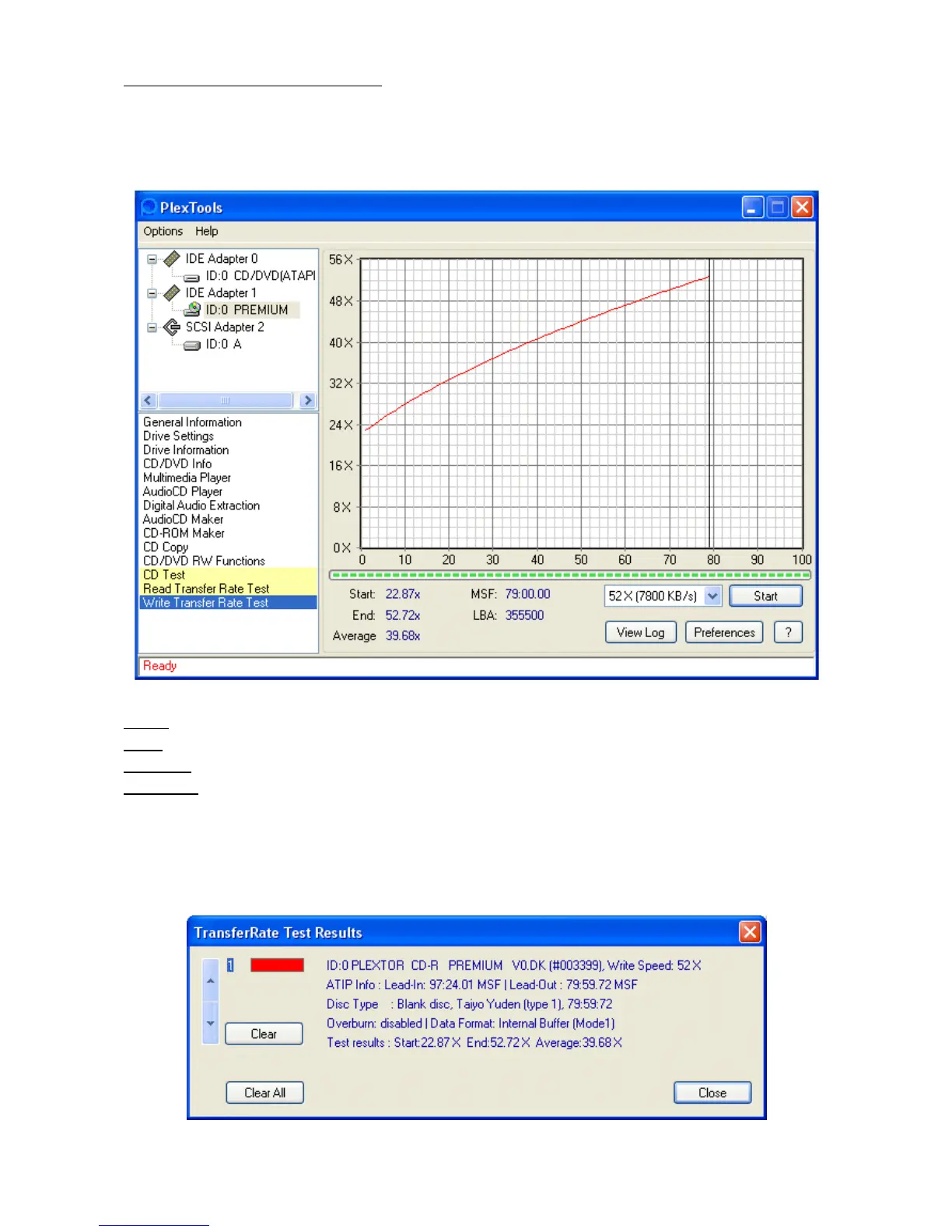Screen dimensions: 952x1232
Task: Select ID:0 A under SCSI Adapter 2
Action: tap(223, 345)
